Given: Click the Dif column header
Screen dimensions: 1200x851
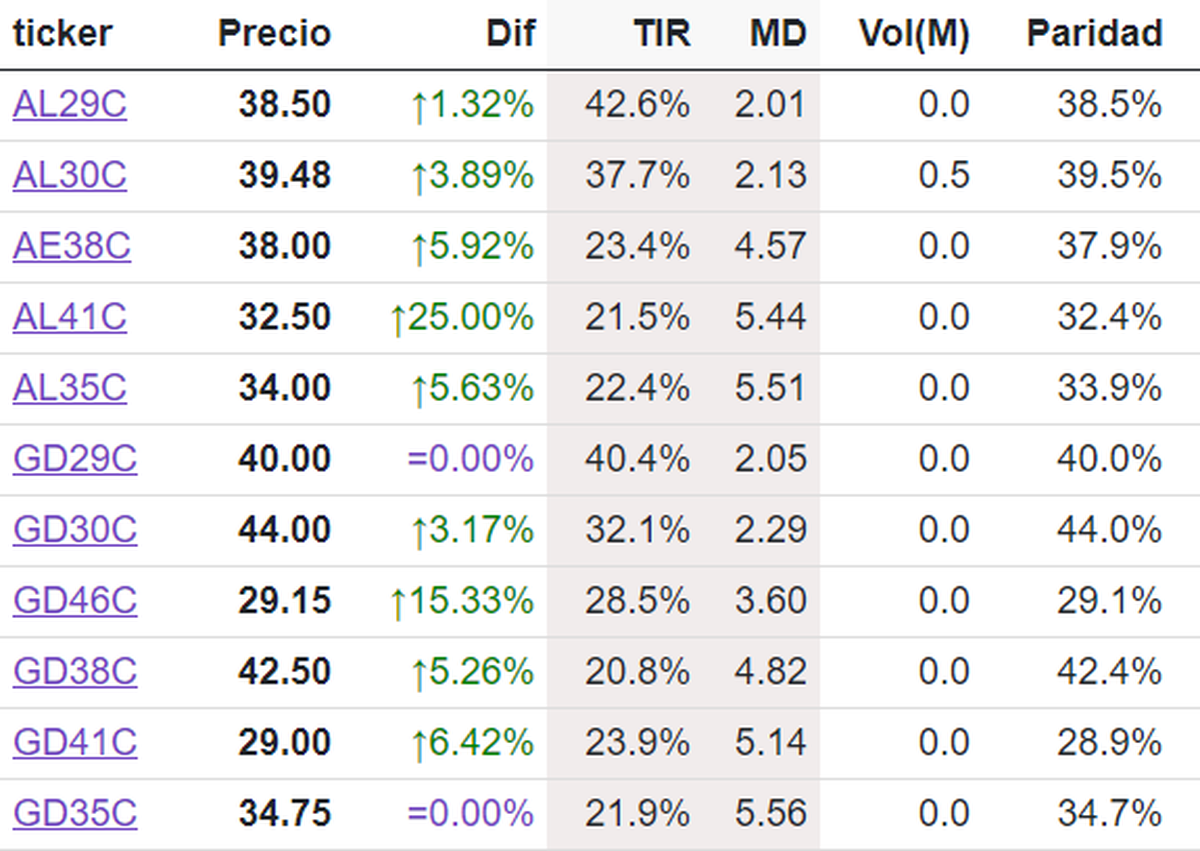Looking at the screenshot, I should click(511, 34).
